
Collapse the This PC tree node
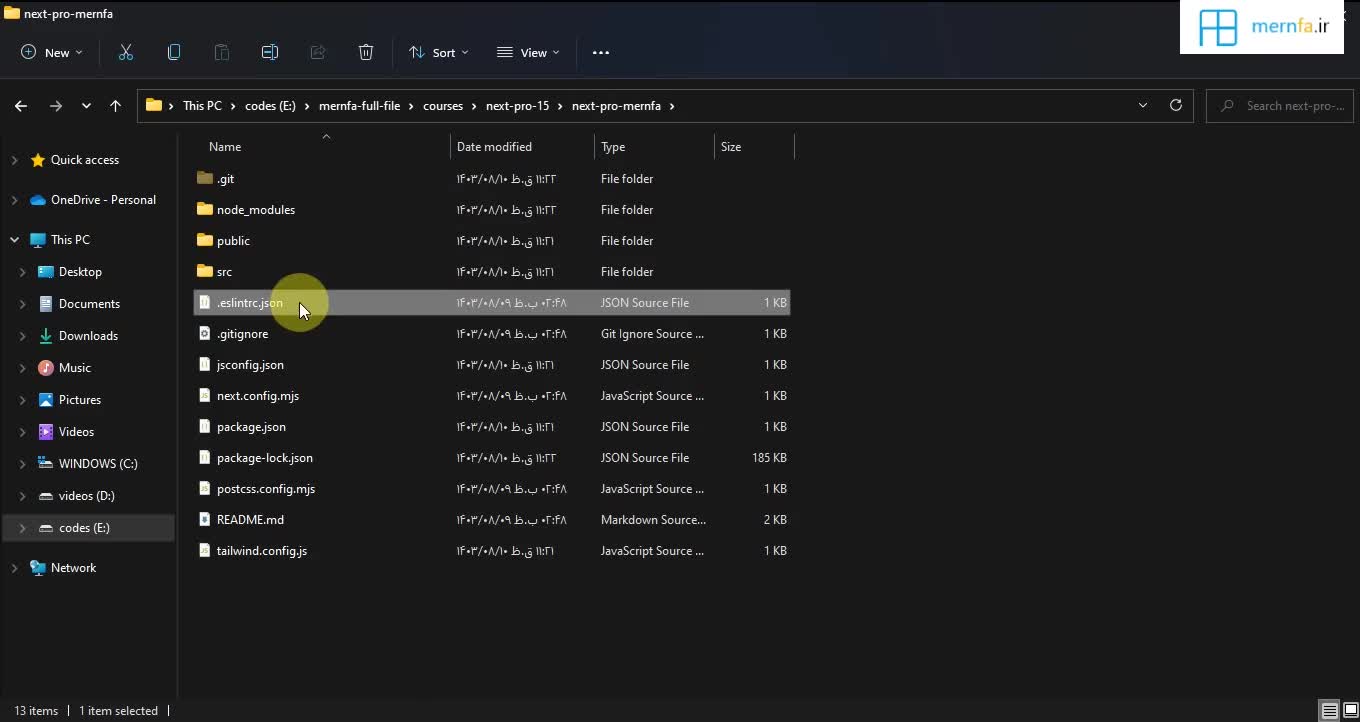tap(14, 240)
